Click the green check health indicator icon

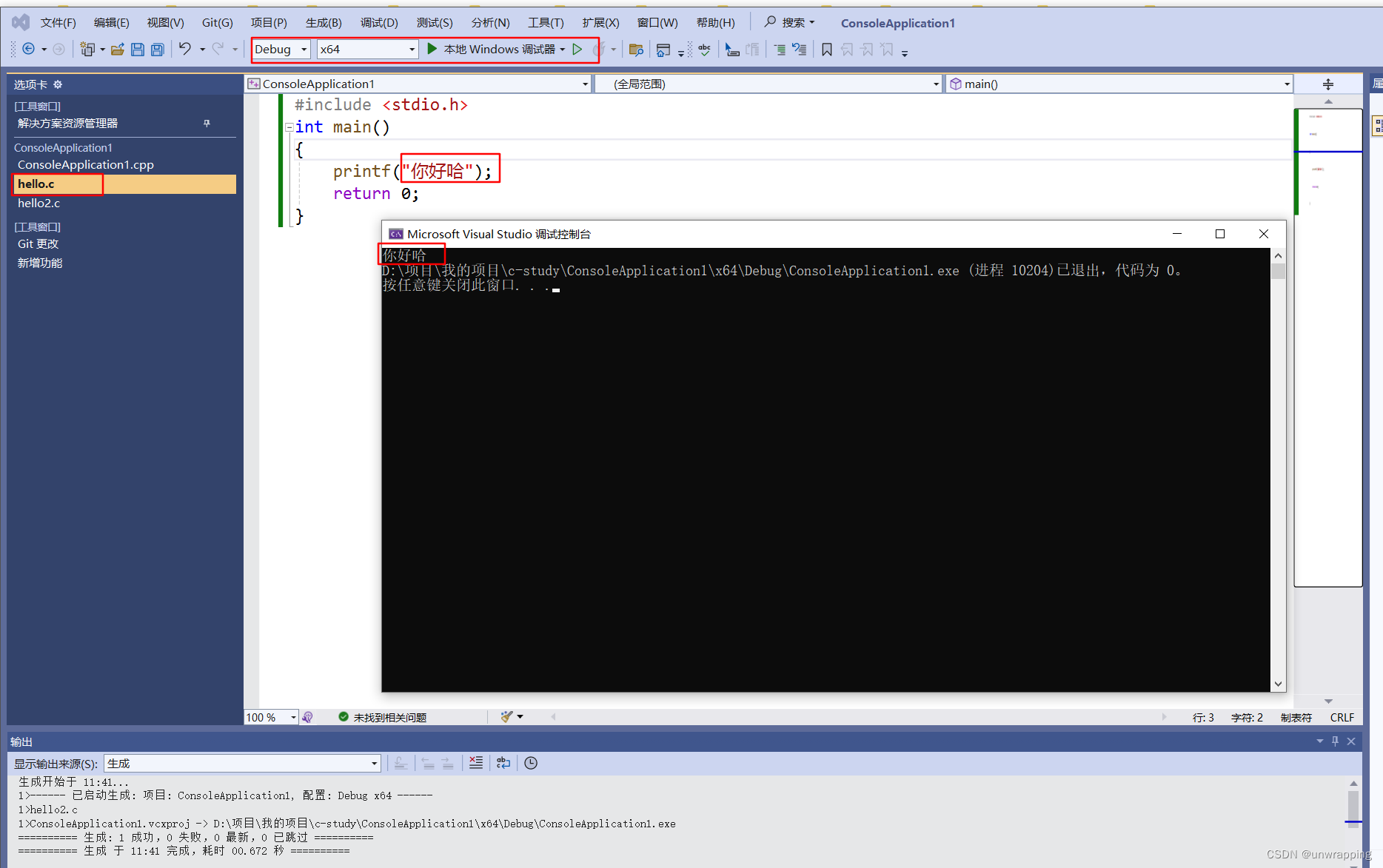tap(344, 717)
